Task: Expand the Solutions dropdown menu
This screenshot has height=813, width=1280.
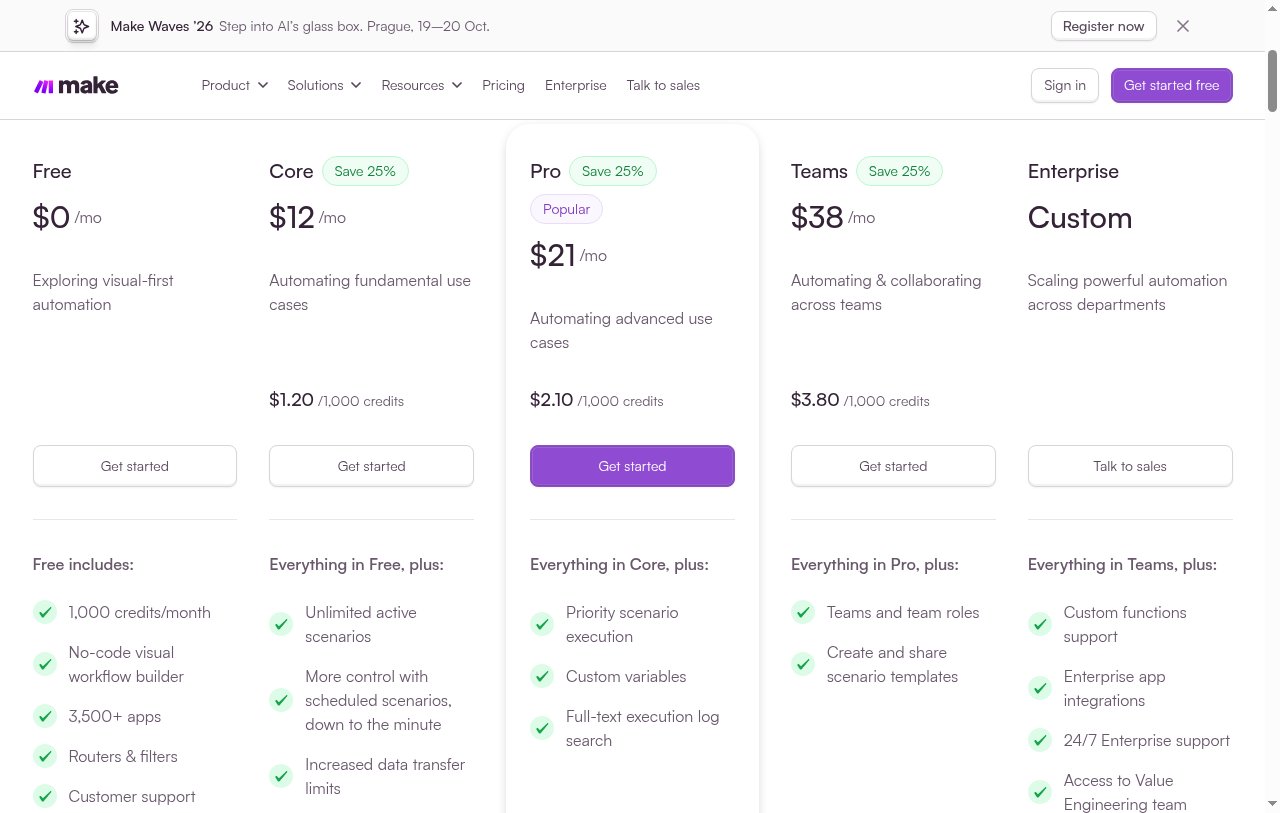Action: pyautogui.click(x=324, y=85)
